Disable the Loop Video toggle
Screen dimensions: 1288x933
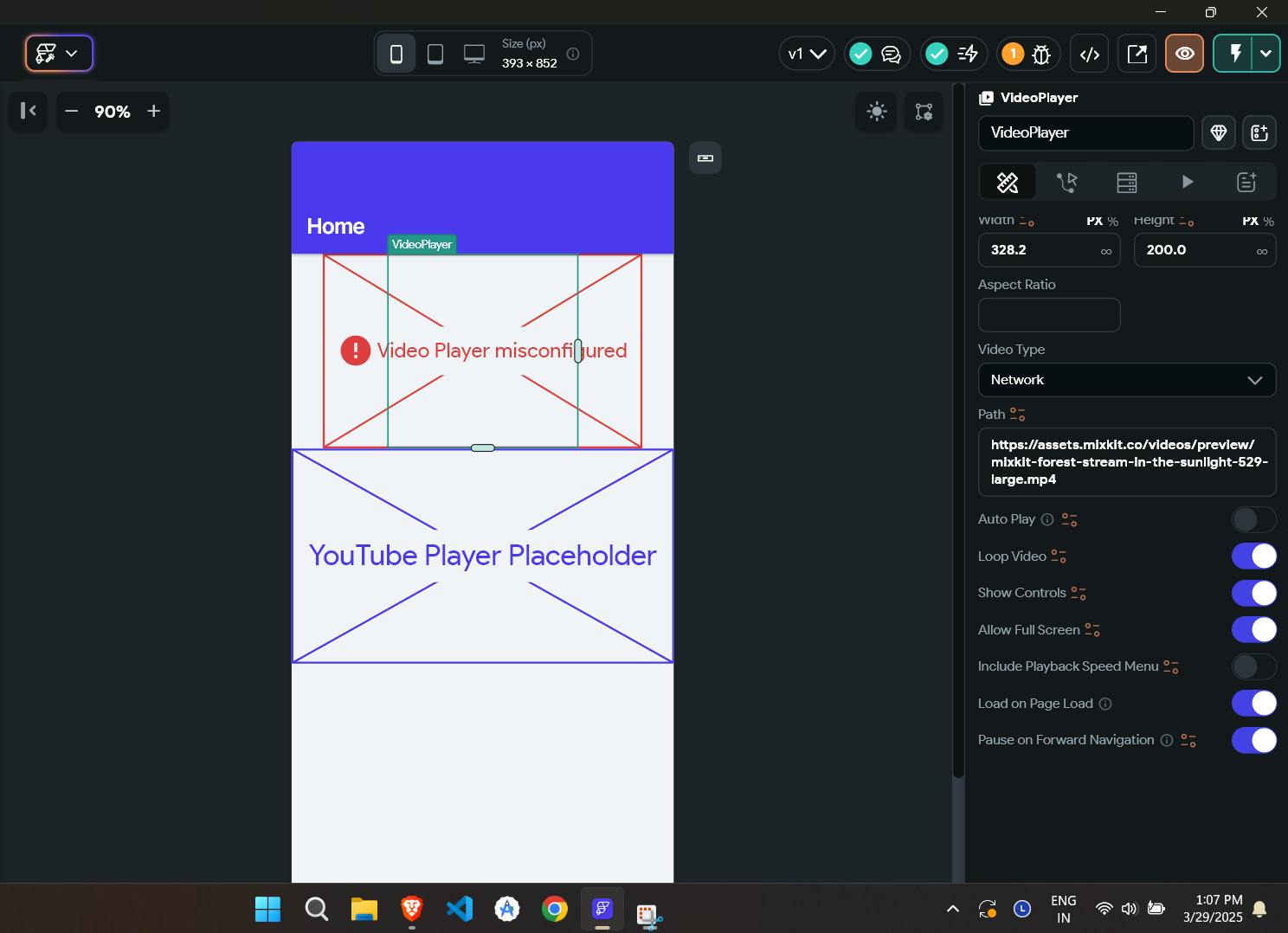[x=1253, y=557]
